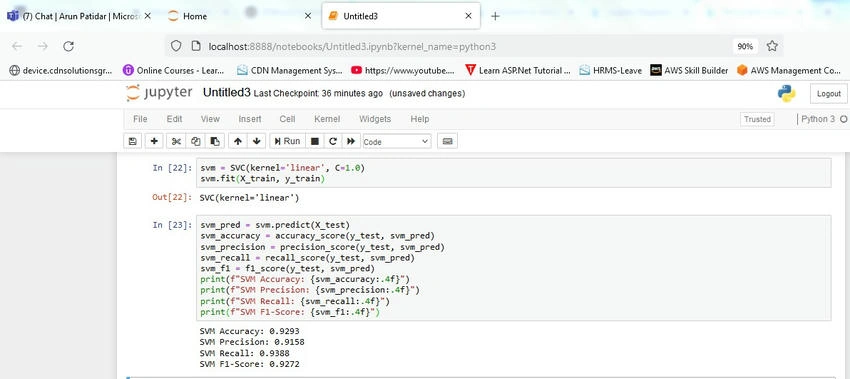Click the 90% zoom level indicator
850x379 pixels.
pyautogui.click(x=745, y=47)
